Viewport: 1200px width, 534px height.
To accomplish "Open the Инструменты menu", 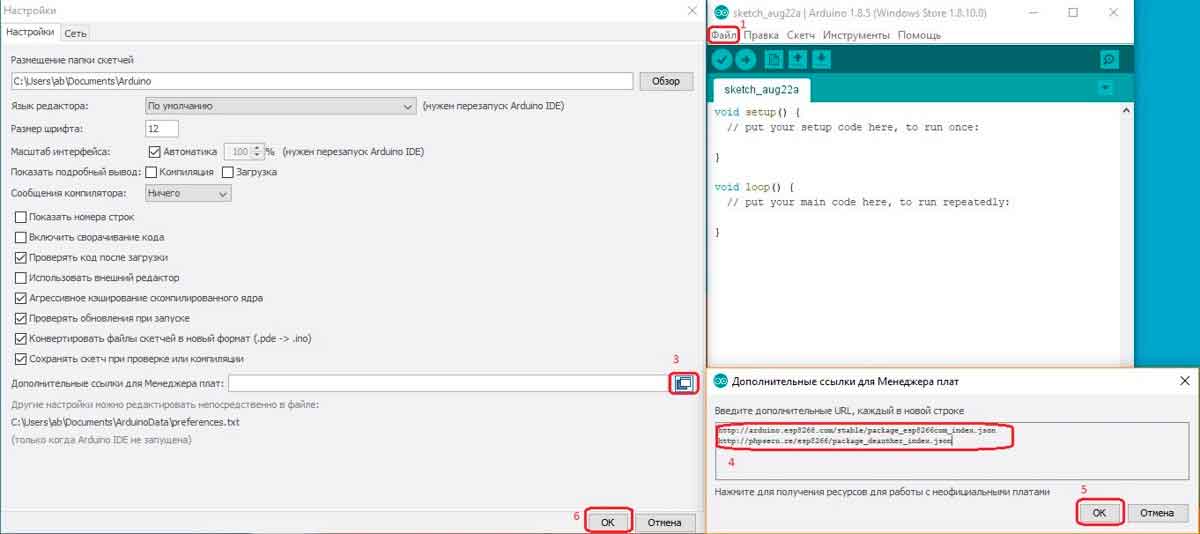I will (856, 35).
